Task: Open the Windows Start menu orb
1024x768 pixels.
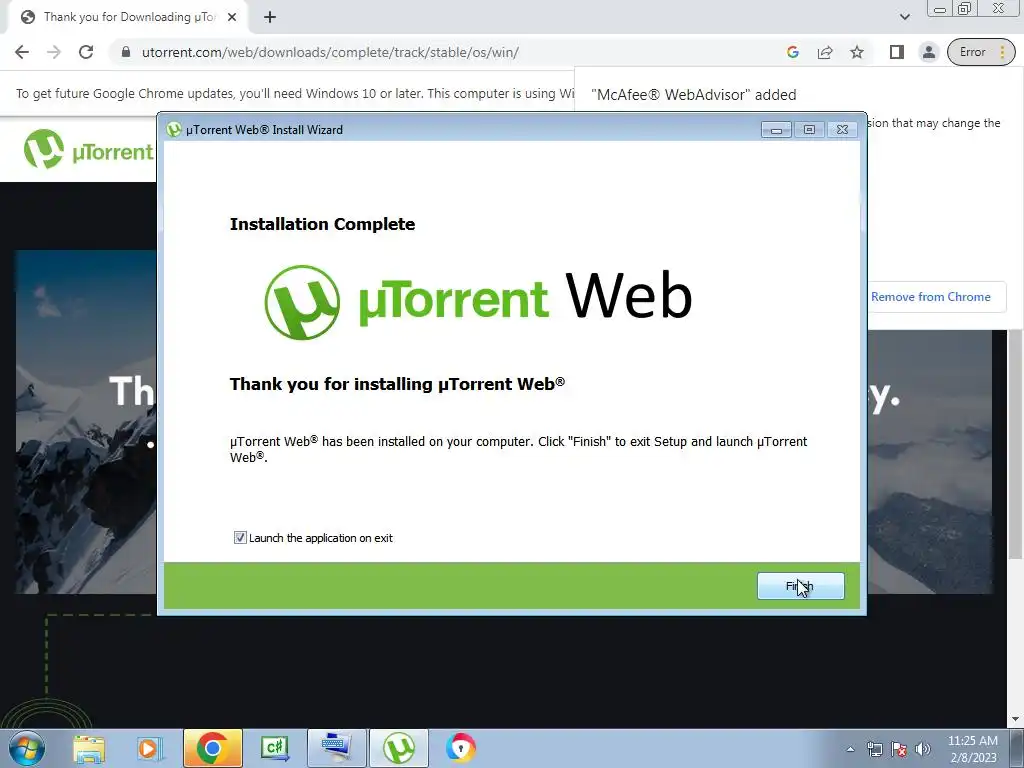Action: pos(25,748)
